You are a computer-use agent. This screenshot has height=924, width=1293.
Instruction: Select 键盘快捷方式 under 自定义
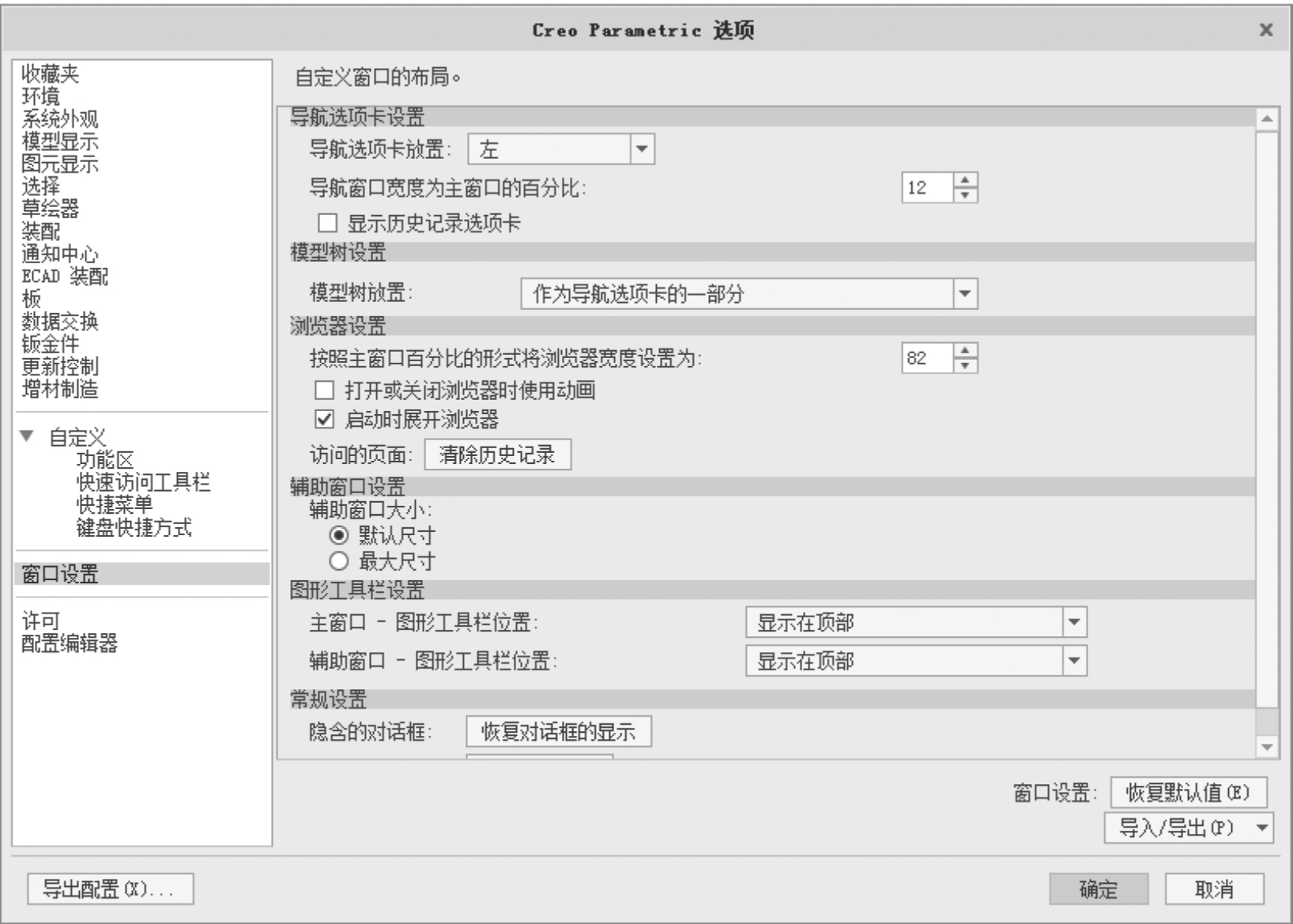134,526
